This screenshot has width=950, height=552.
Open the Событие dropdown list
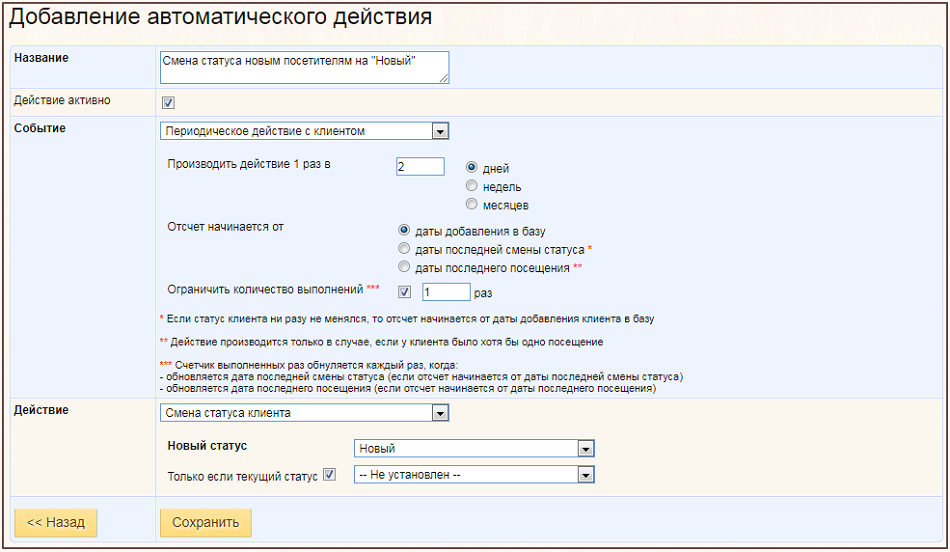point(304,131)
